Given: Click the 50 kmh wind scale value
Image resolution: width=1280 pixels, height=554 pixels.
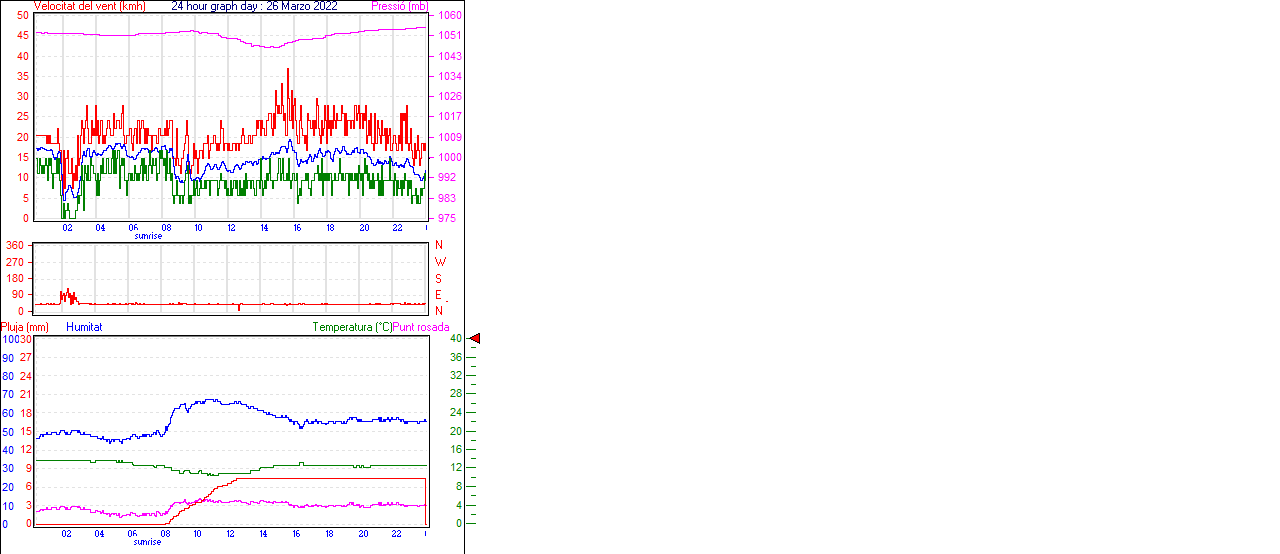Looking at the screenshot, I should [x=23, y=16].
